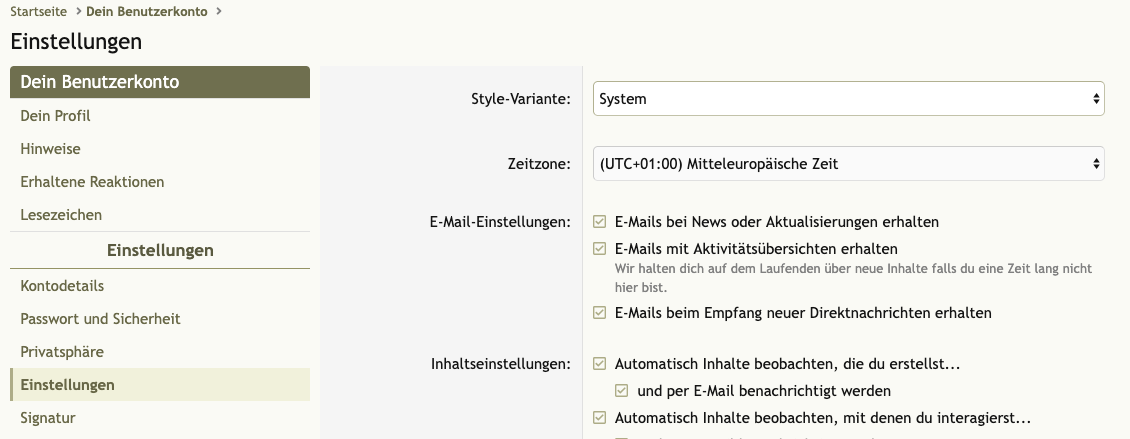1130x439 pixels.
Task: Go to Startseite breadcrumb link
Action: [39, 12]
